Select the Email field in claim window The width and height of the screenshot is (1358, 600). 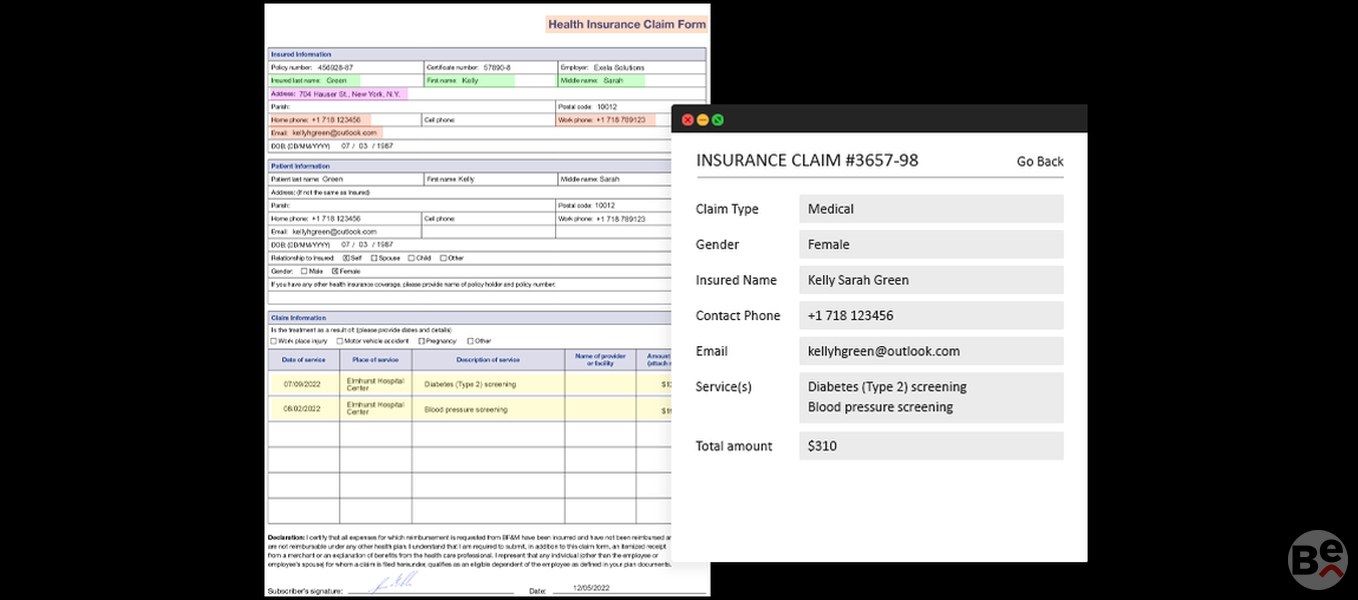coord(931,351)
